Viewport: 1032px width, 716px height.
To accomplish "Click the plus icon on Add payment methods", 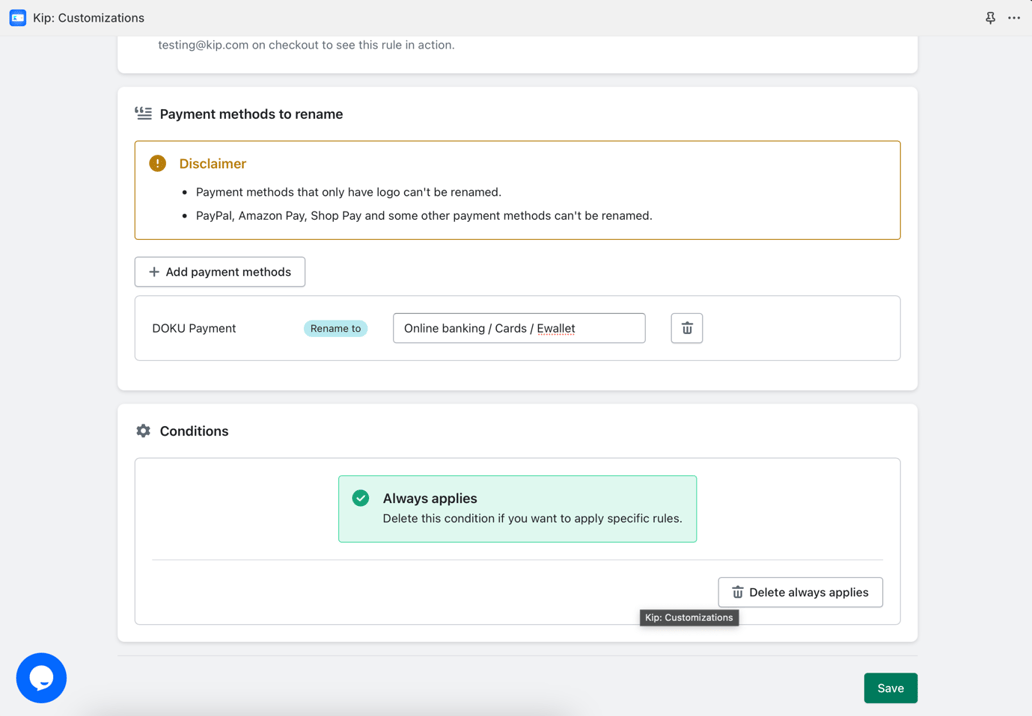I will 154,271.
